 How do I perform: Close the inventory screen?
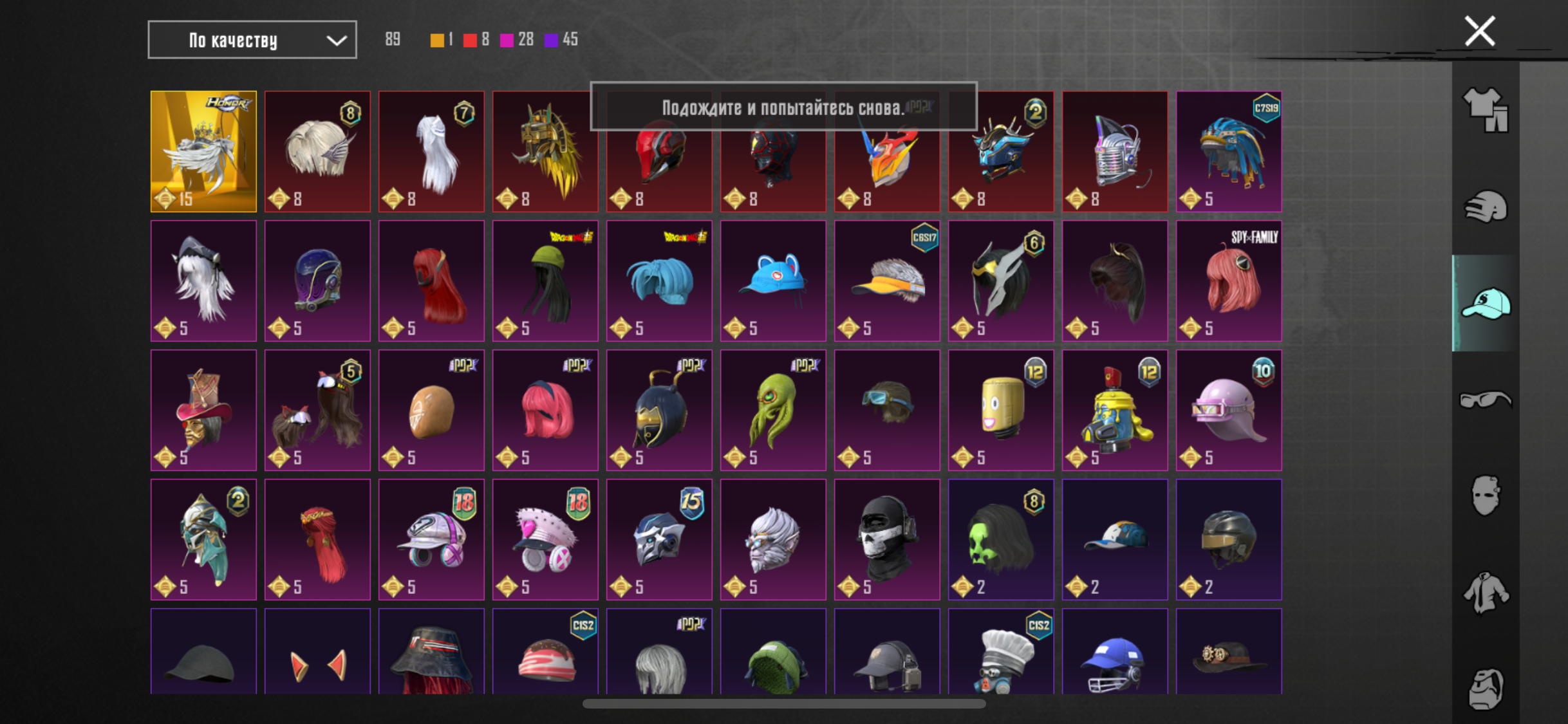(1480, 31)
